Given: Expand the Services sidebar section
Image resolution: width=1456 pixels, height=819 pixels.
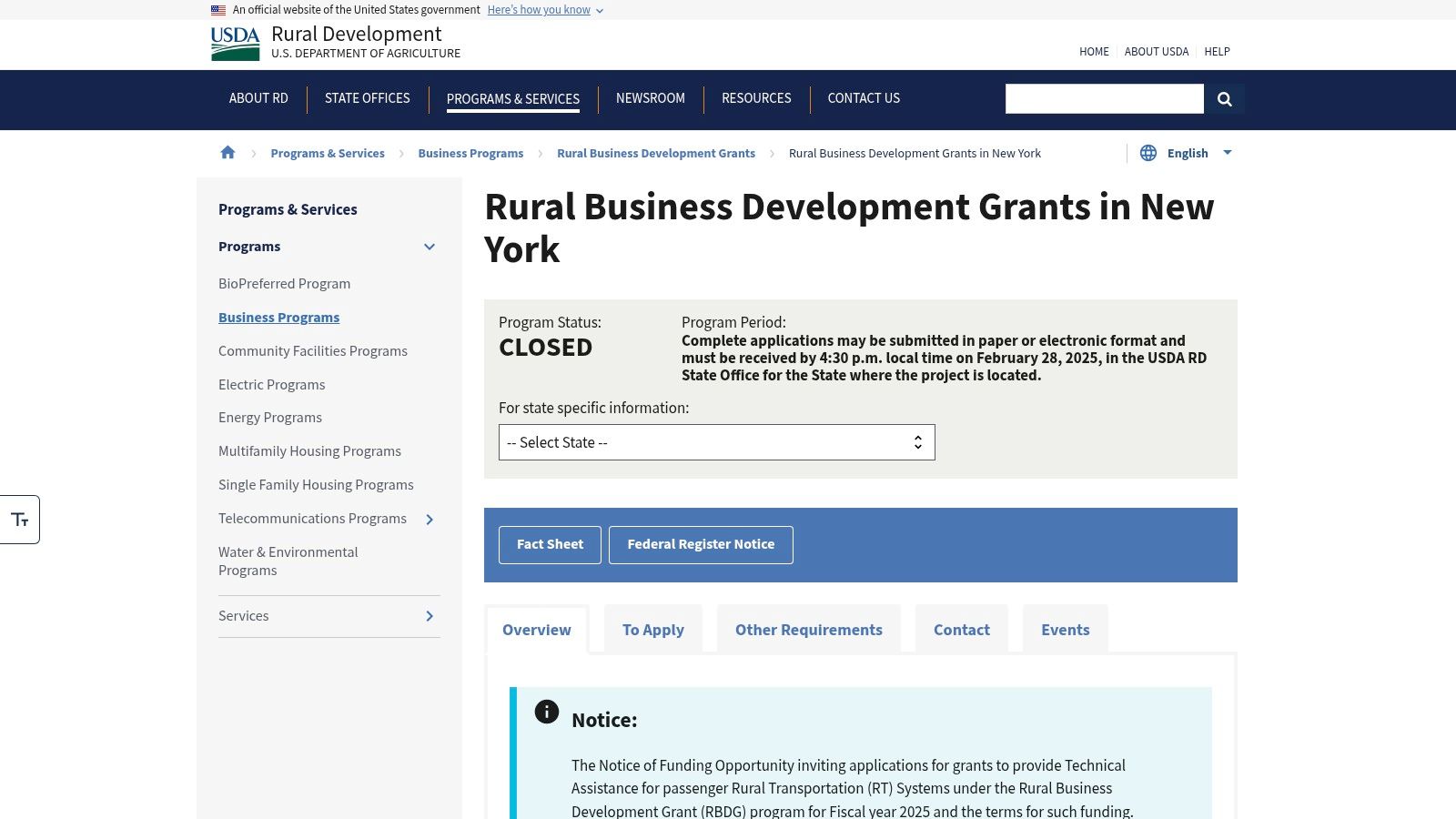Looking at the screenshot, I should tap(429, 616).
